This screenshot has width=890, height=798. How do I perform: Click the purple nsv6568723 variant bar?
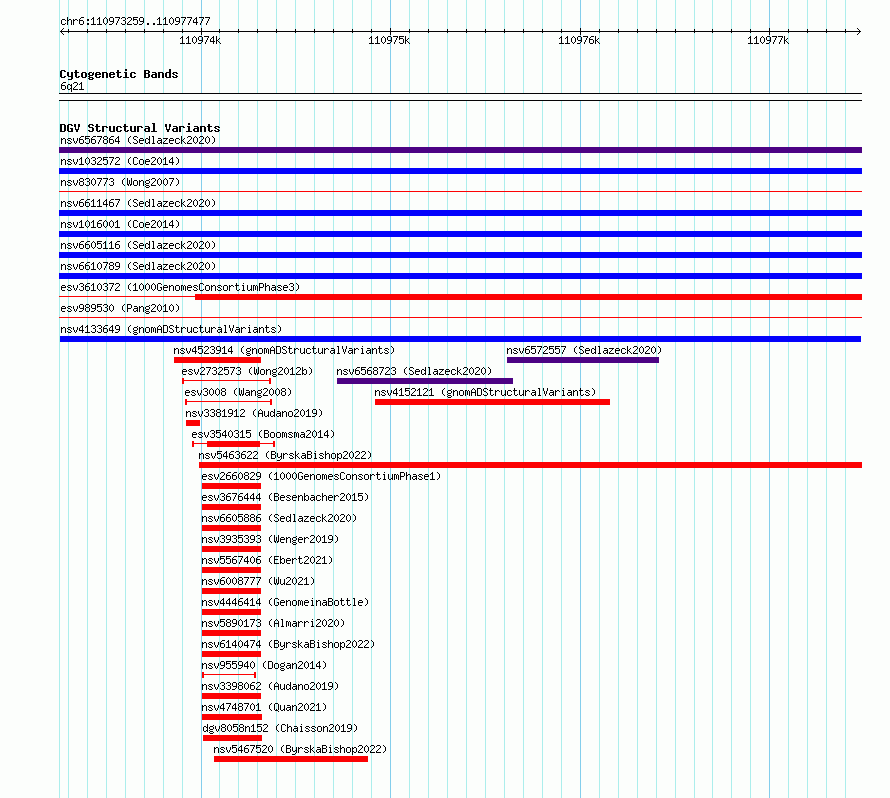point(425,381)
